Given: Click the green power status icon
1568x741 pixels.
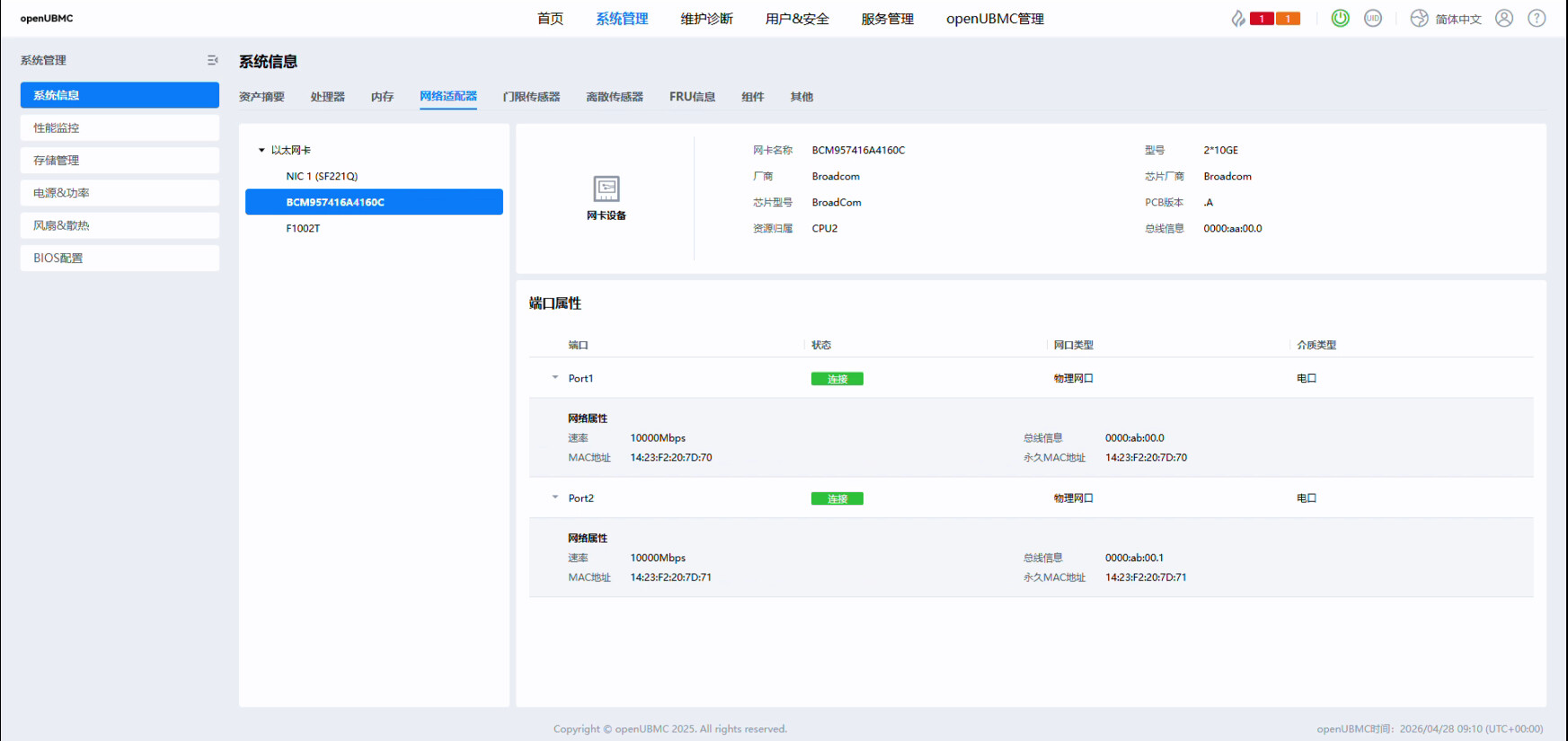Looking at the screenshot, I should [1340, 18].
